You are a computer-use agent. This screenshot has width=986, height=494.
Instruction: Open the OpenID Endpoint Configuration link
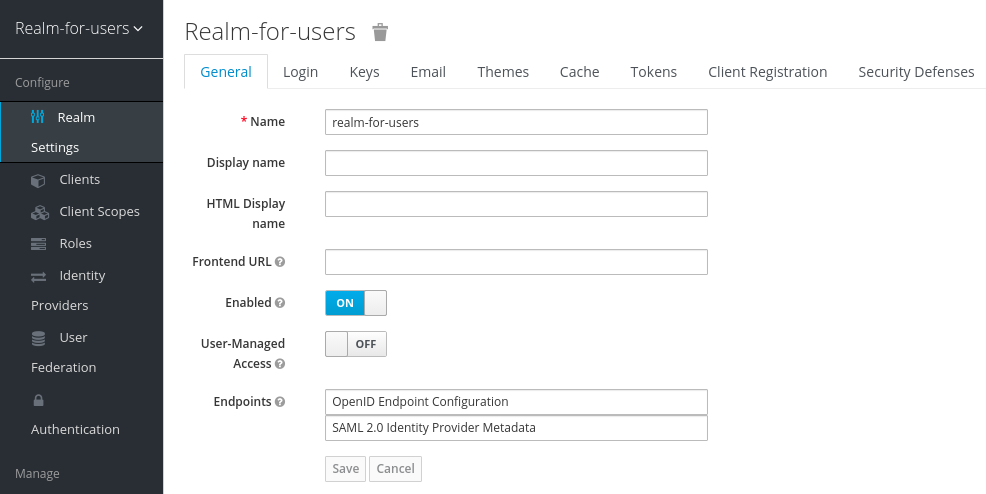(420, 401)
